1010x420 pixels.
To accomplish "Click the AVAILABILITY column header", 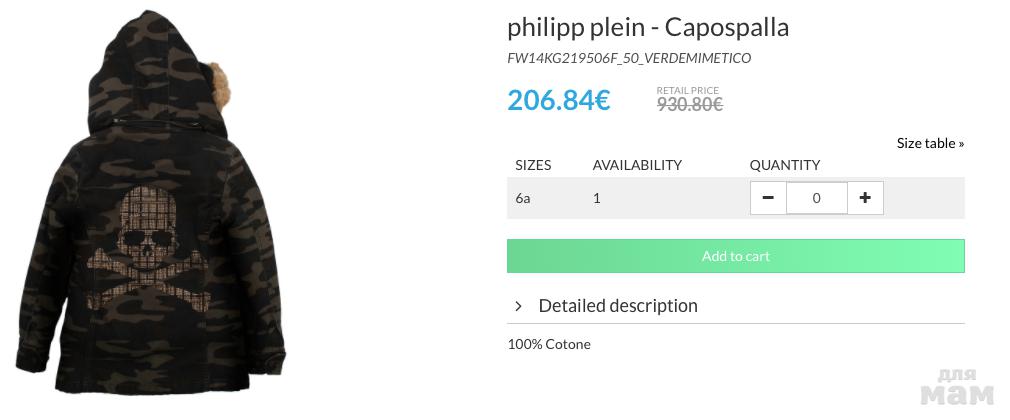I will click(x=637, y=165).
